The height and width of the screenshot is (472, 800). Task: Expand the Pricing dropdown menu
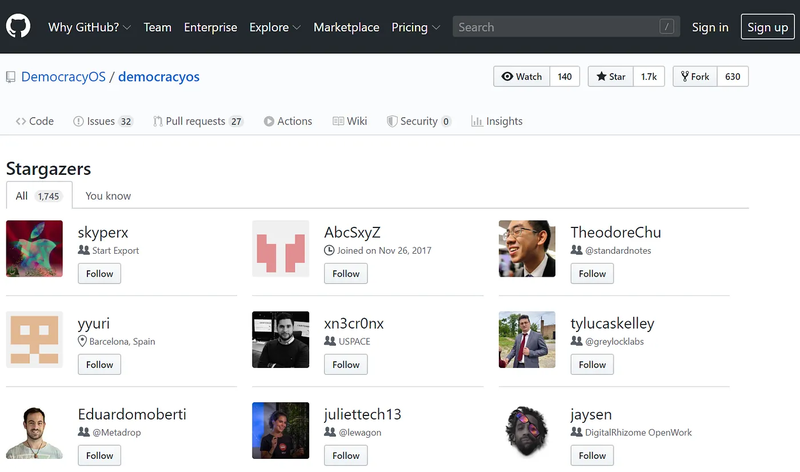point(415,27)
